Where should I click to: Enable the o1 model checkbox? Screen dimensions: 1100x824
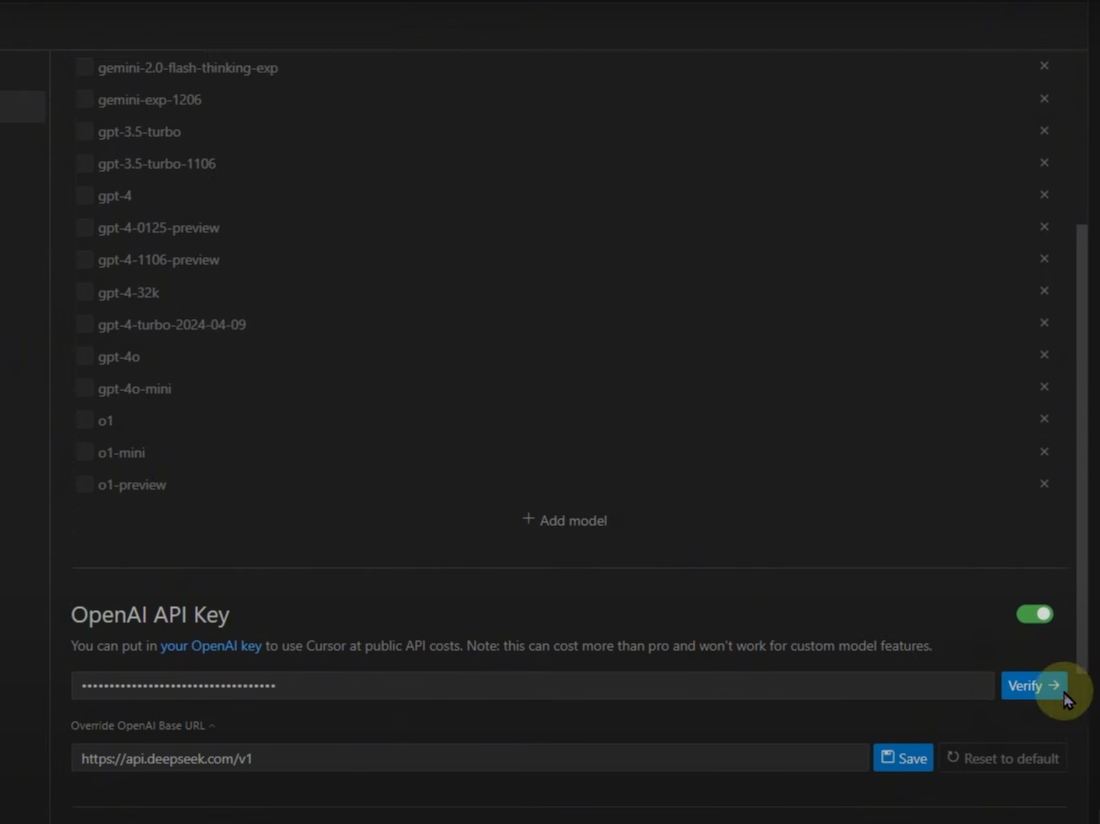coord(84,421)
